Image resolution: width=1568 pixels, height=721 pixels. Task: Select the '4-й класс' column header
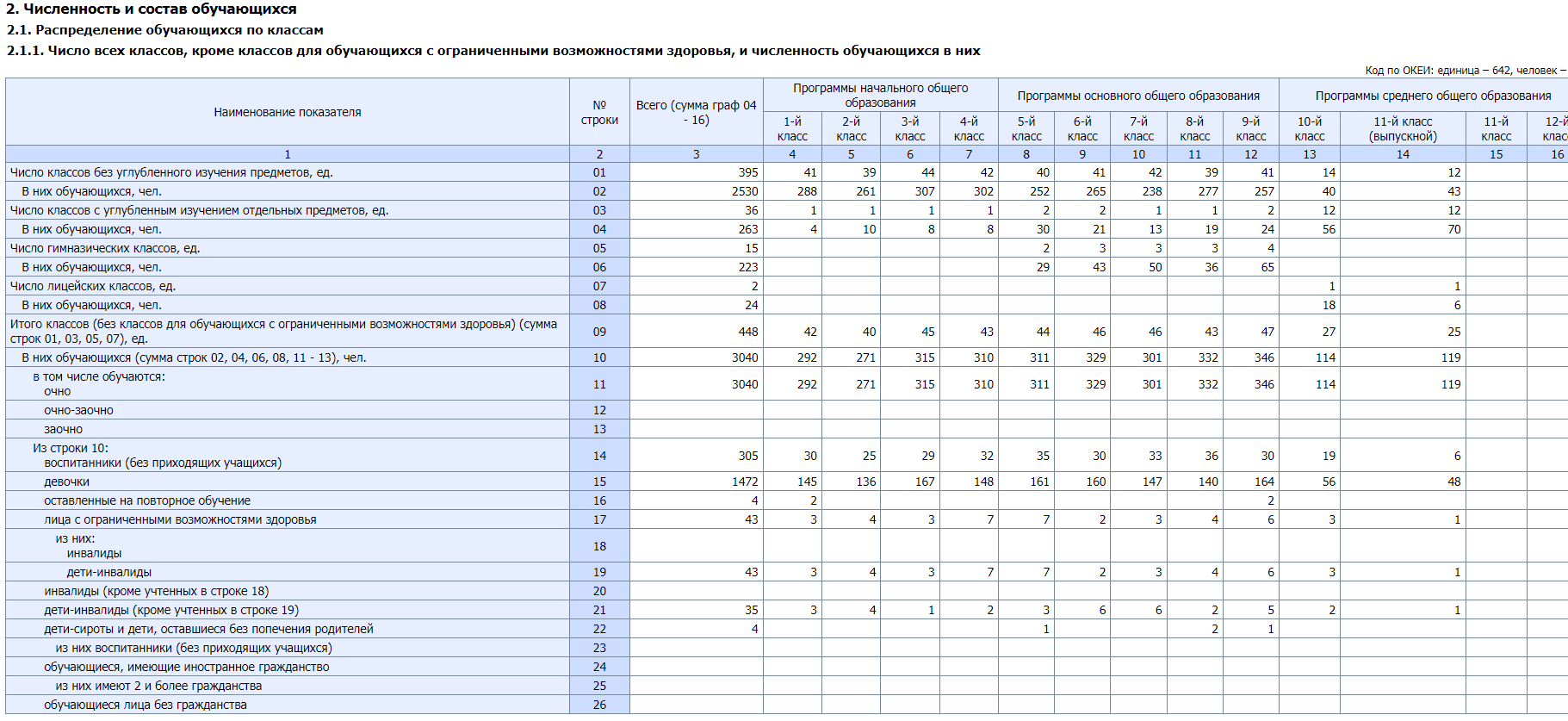[x=969, y=128]
